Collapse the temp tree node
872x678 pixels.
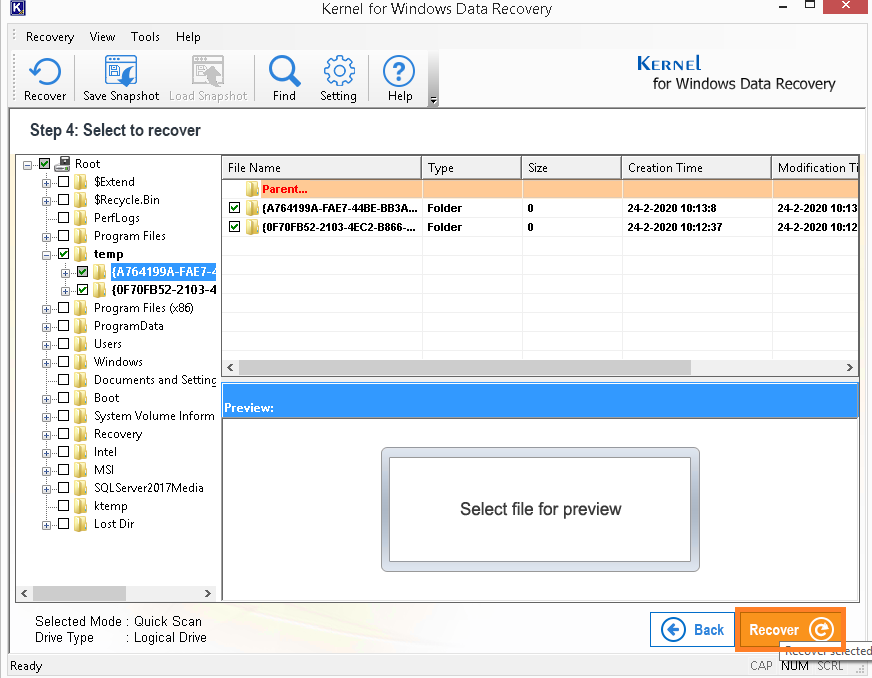[46, 255]
